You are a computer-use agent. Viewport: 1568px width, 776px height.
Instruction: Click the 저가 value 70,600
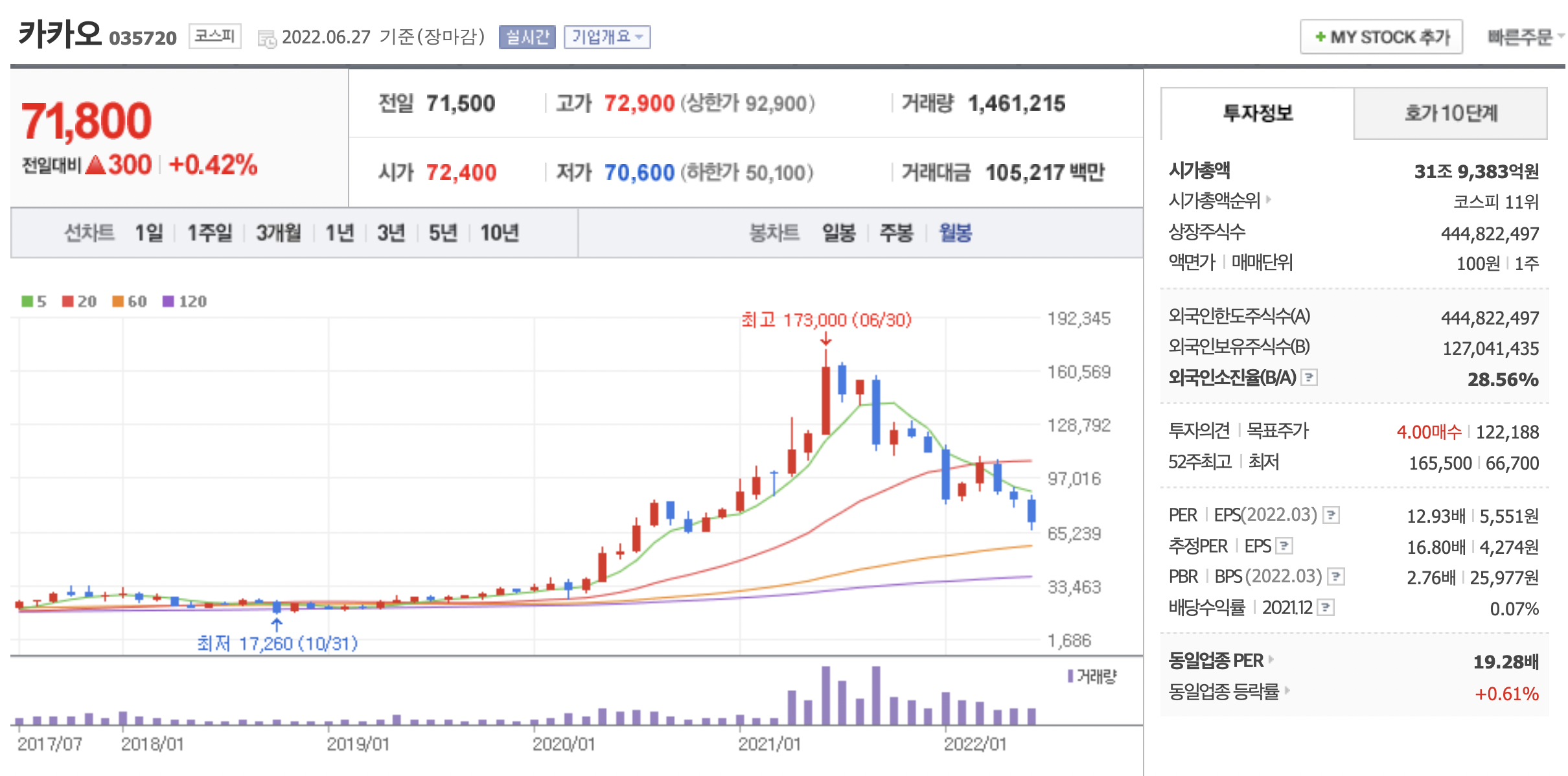640,173
